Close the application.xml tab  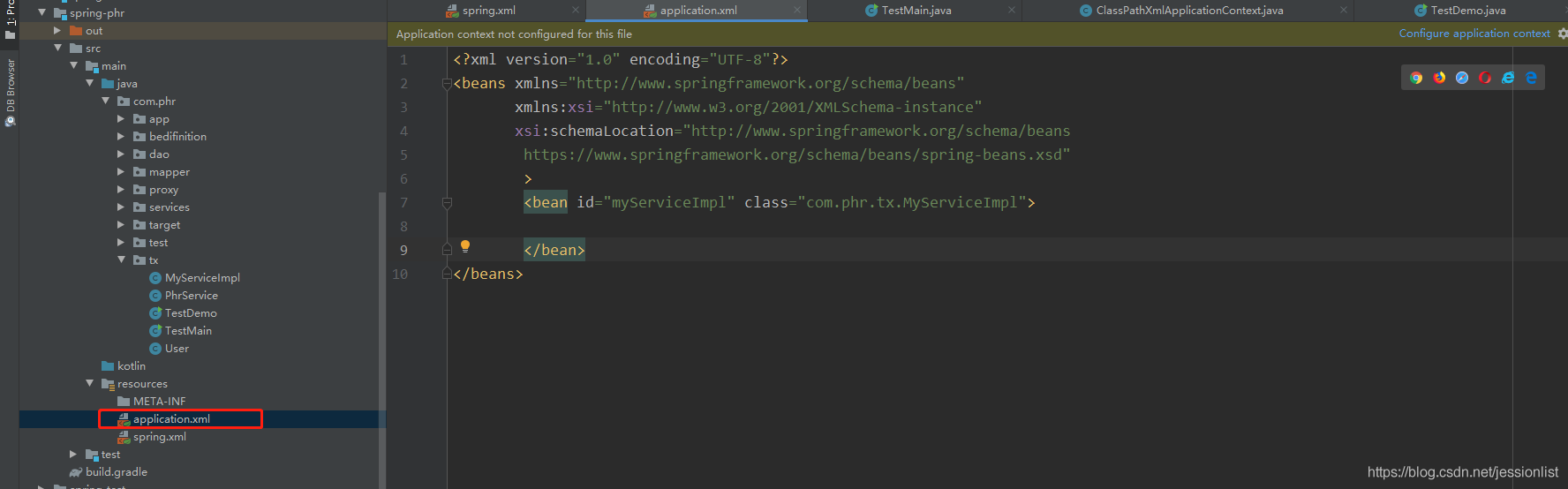[x=797, y=11]
